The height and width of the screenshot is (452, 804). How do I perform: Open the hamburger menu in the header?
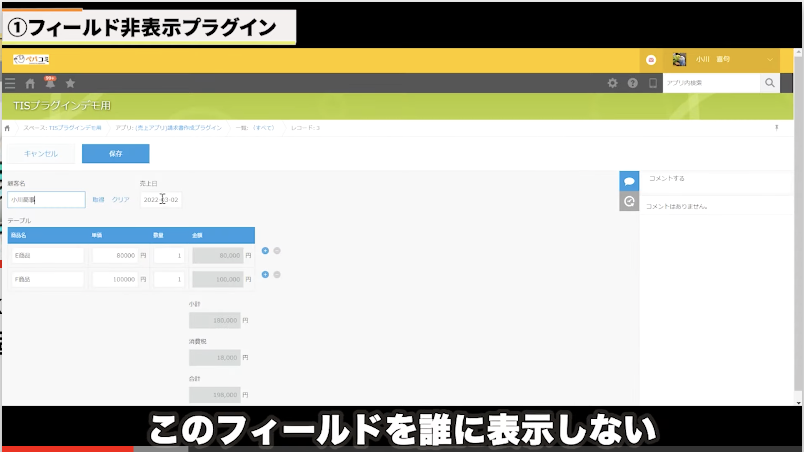coord(10,84)
